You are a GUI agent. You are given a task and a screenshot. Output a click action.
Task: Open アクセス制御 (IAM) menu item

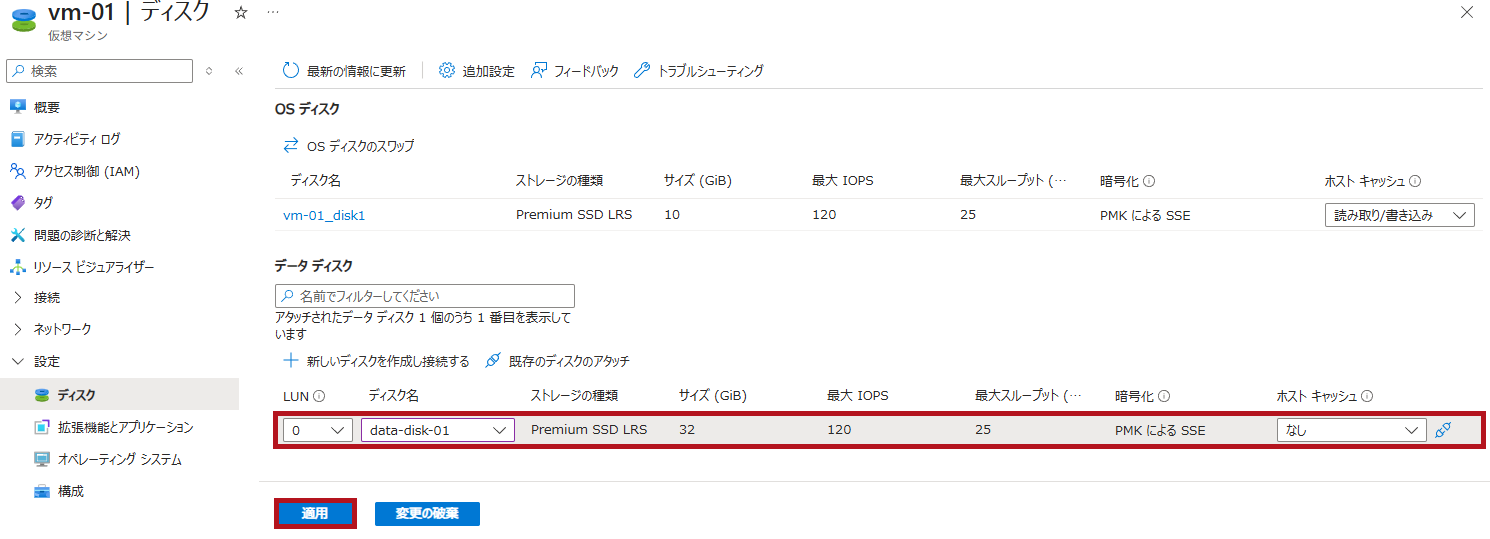86,171
